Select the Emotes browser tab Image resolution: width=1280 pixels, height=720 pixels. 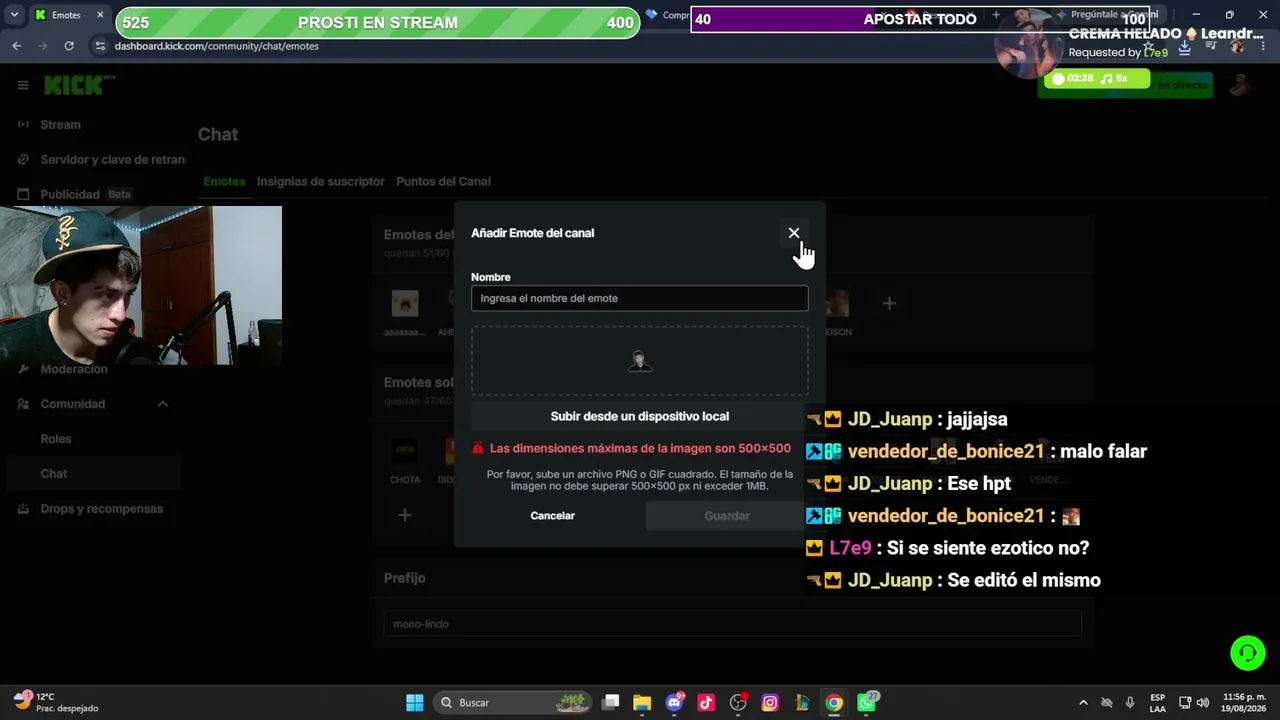tap(69, 15)
